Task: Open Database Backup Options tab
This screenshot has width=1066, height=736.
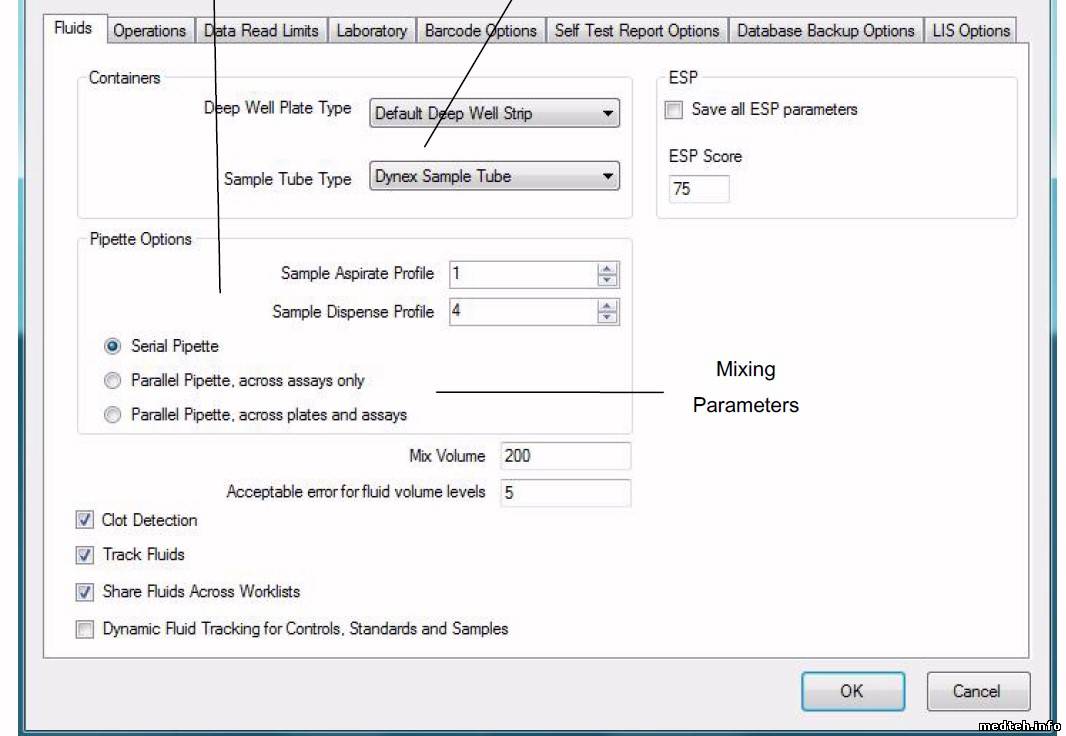Action: point(825,31)
